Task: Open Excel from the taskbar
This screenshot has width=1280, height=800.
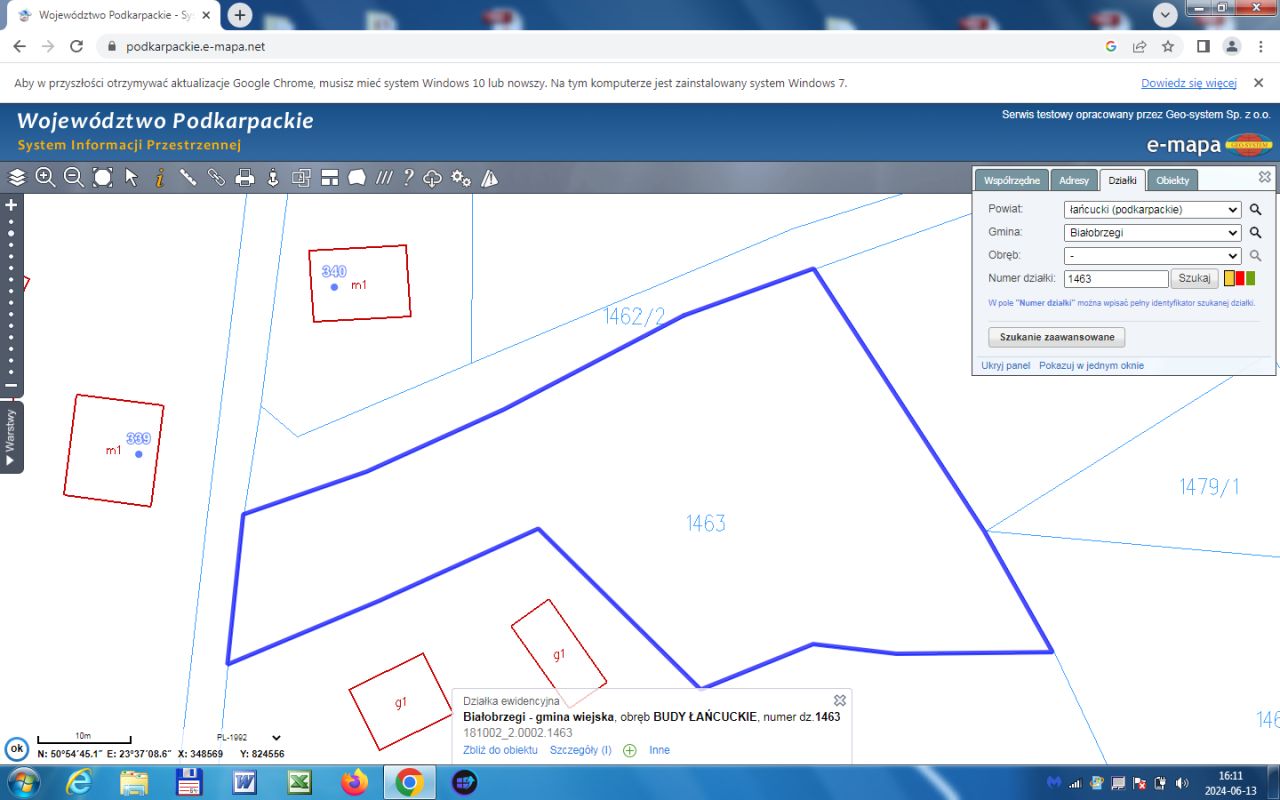Action: [x=300, y=782]
